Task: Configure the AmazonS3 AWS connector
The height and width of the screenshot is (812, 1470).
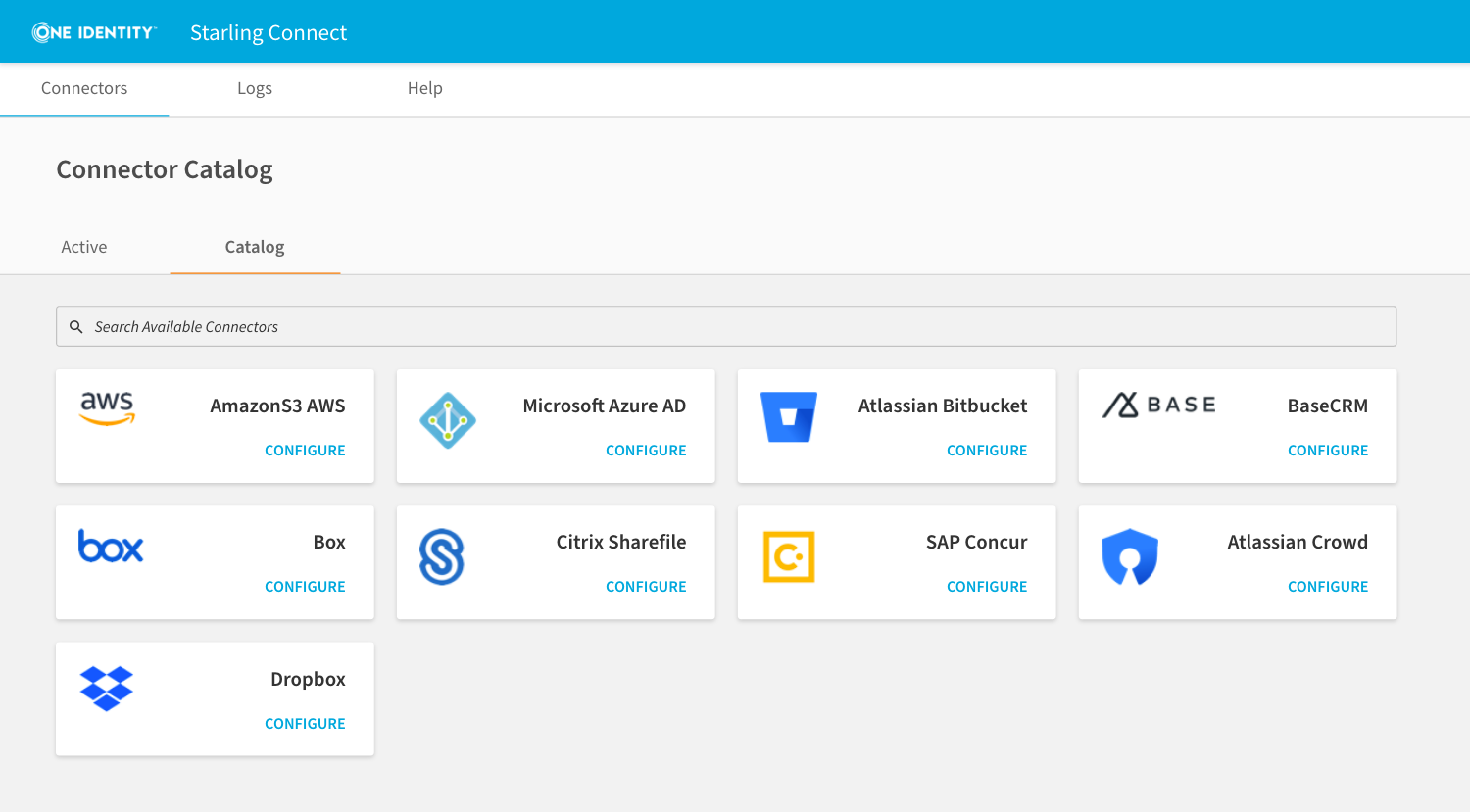Action: pyautogui.click(x=305, y=451)
